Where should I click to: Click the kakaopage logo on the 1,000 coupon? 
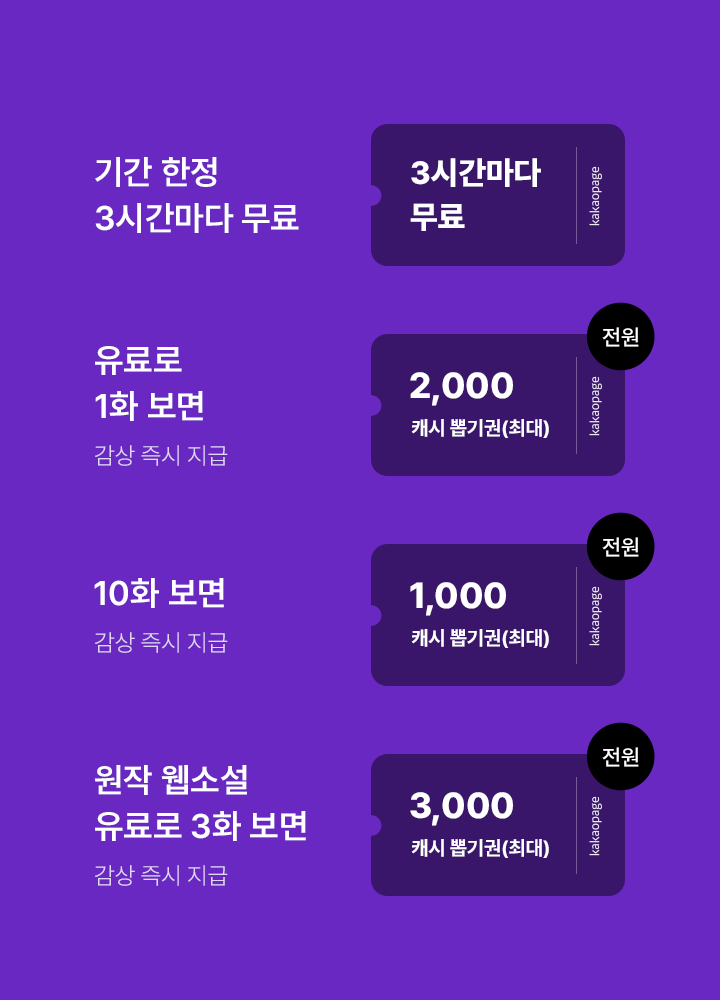[595, 616]
